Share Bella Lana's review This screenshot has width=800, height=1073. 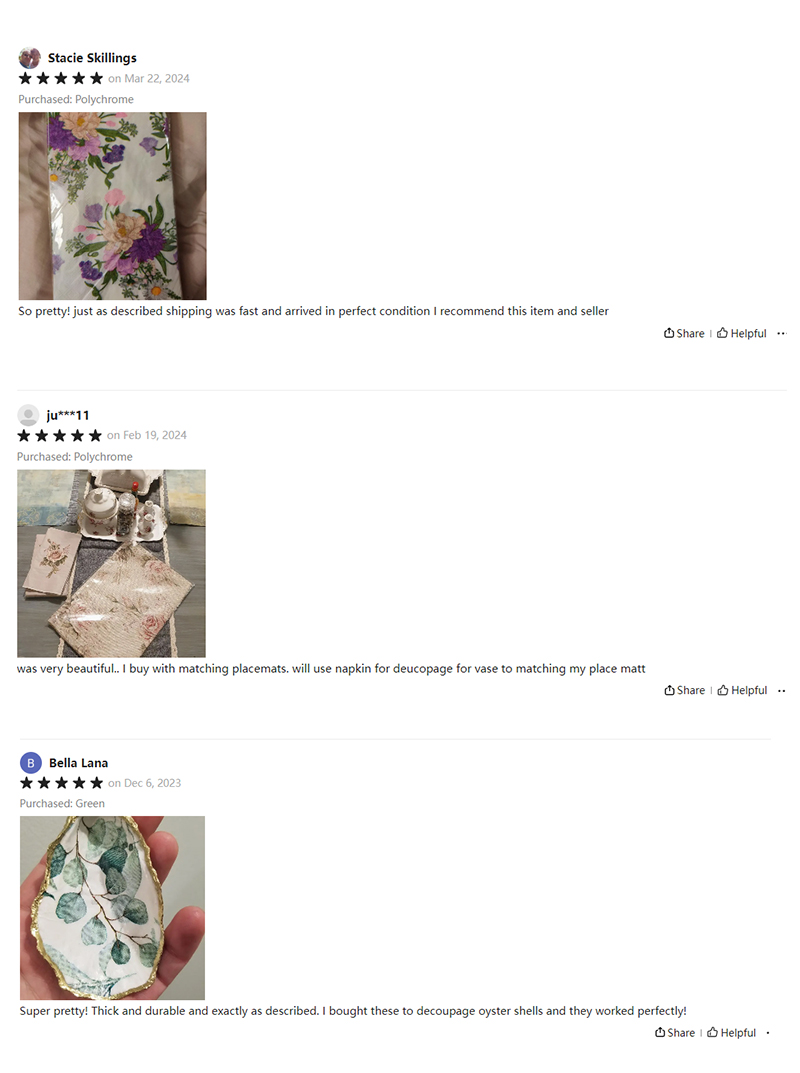pyautogui.click(x=674, y=1033)
